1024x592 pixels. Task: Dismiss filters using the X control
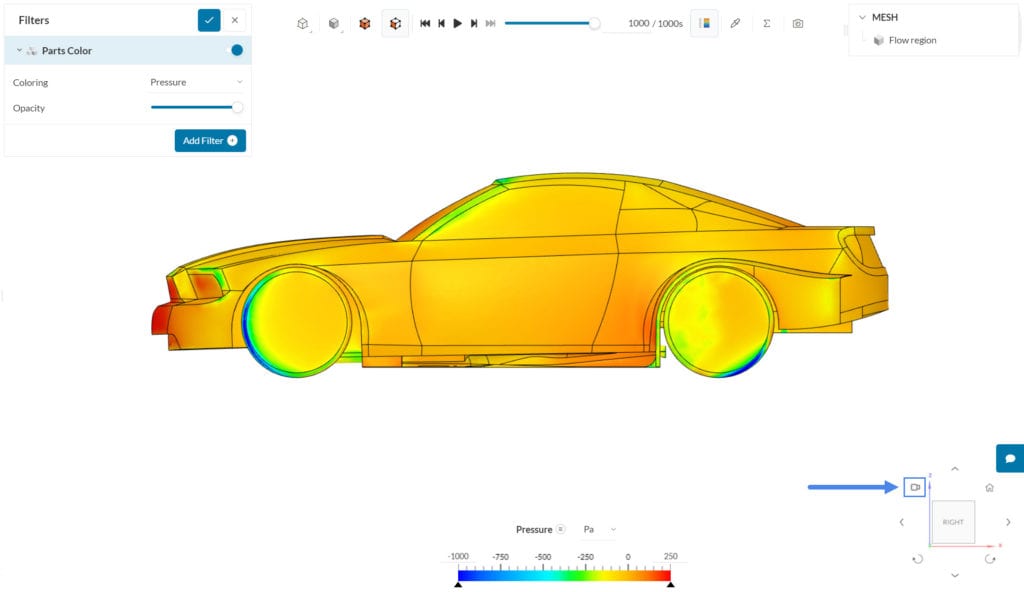coord(234,19)
